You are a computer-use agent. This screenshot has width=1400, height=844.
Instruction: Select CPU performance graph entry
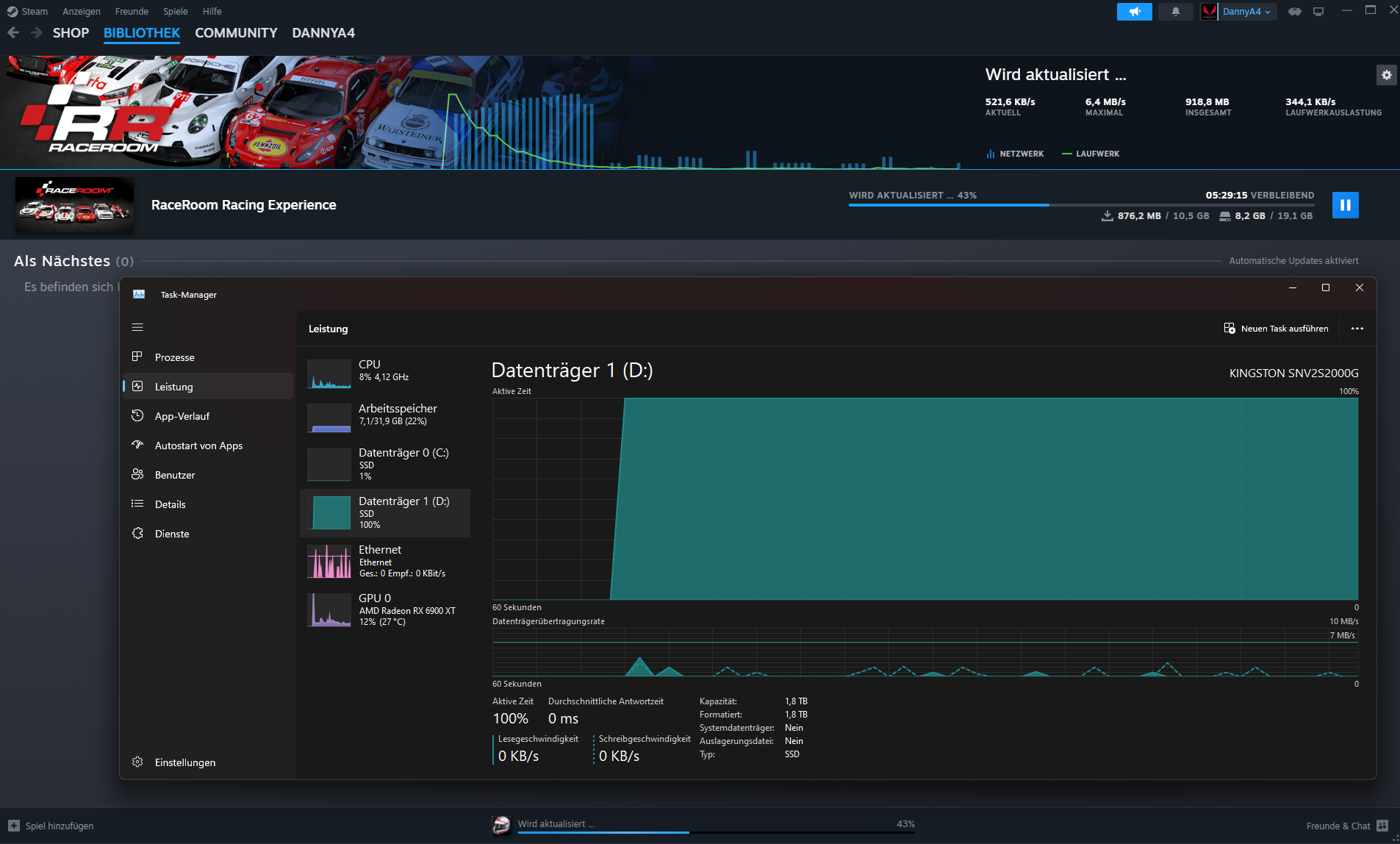pos(385,373)
